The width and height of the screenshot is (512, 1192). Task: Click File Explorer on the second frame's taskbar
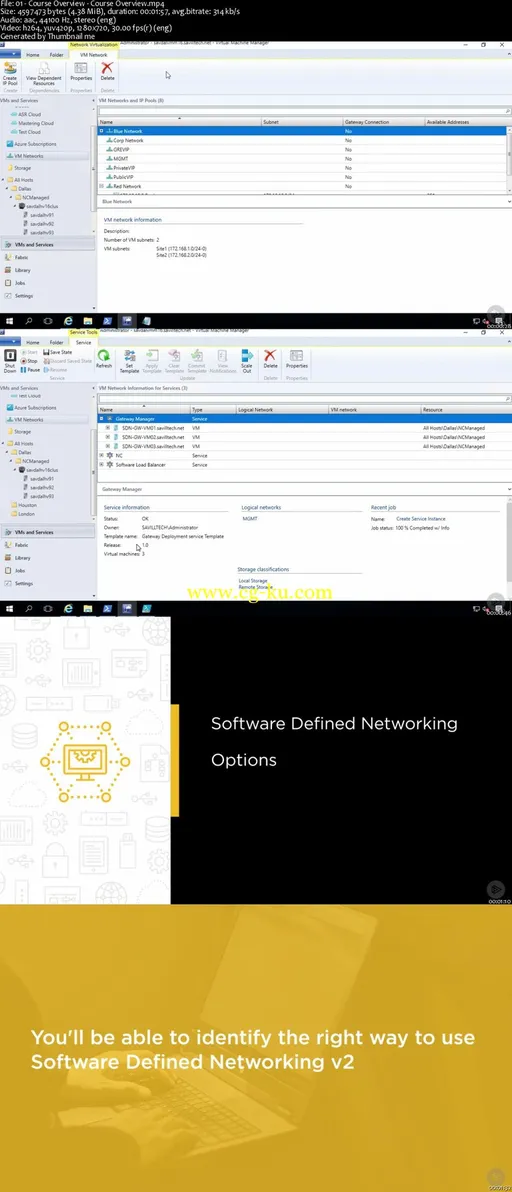(x=87, y=608)
